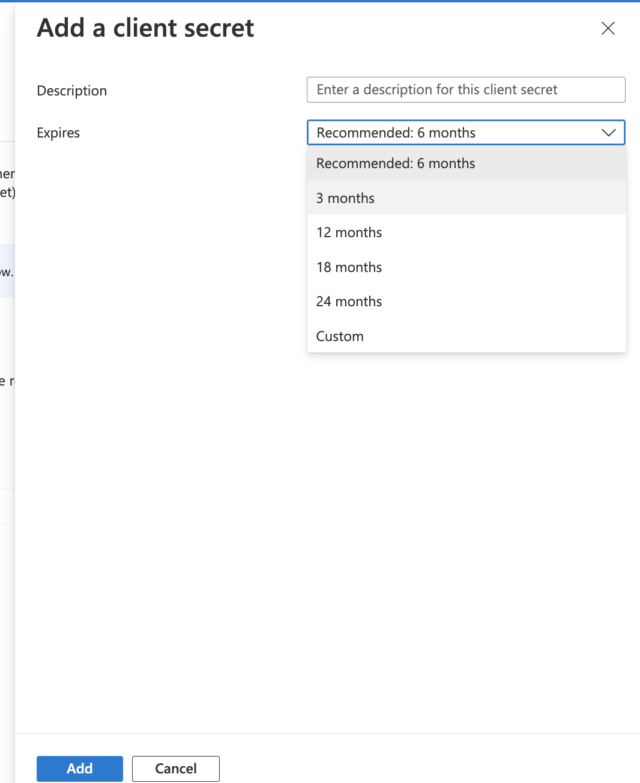Image resolution: width=640 pixels, height=783 pixels.
Task: Click the Description input field
Action: click(x=466, y=90)
